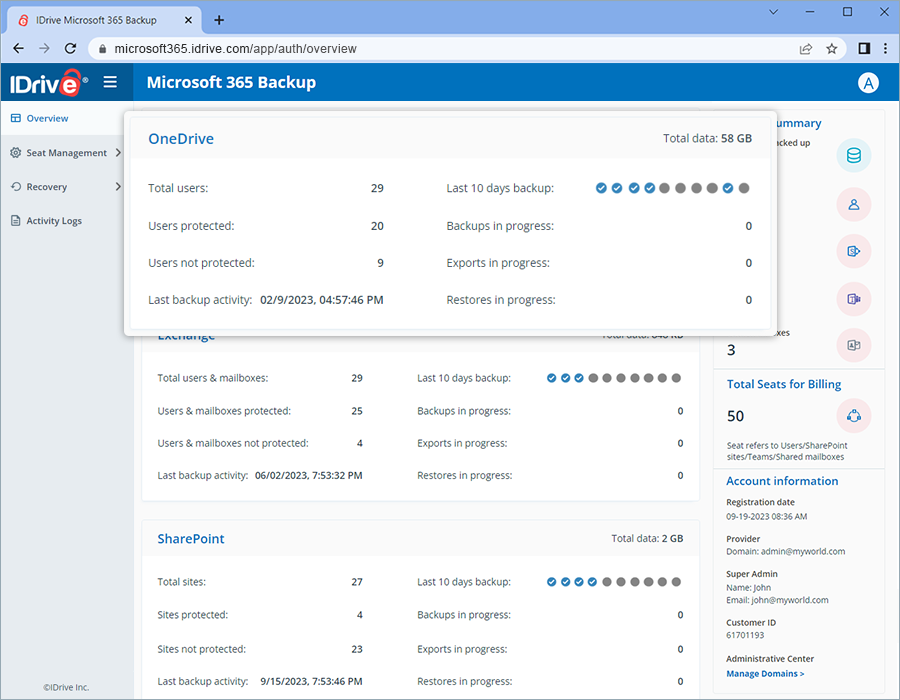The width and height of the screenshot is (900, 700).
Task: Open the tab search chevron in title bar
Action: tap(773, 12)
